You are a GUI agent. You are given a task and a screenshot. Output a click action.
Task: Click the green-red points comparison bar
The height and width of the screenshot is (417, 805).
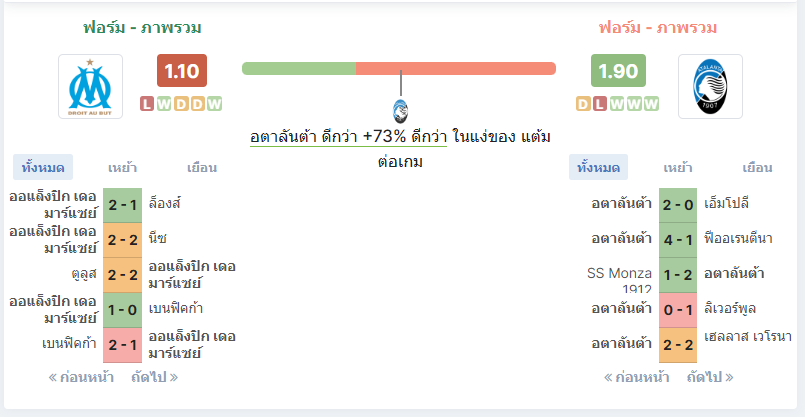click(x=399, y=69)
